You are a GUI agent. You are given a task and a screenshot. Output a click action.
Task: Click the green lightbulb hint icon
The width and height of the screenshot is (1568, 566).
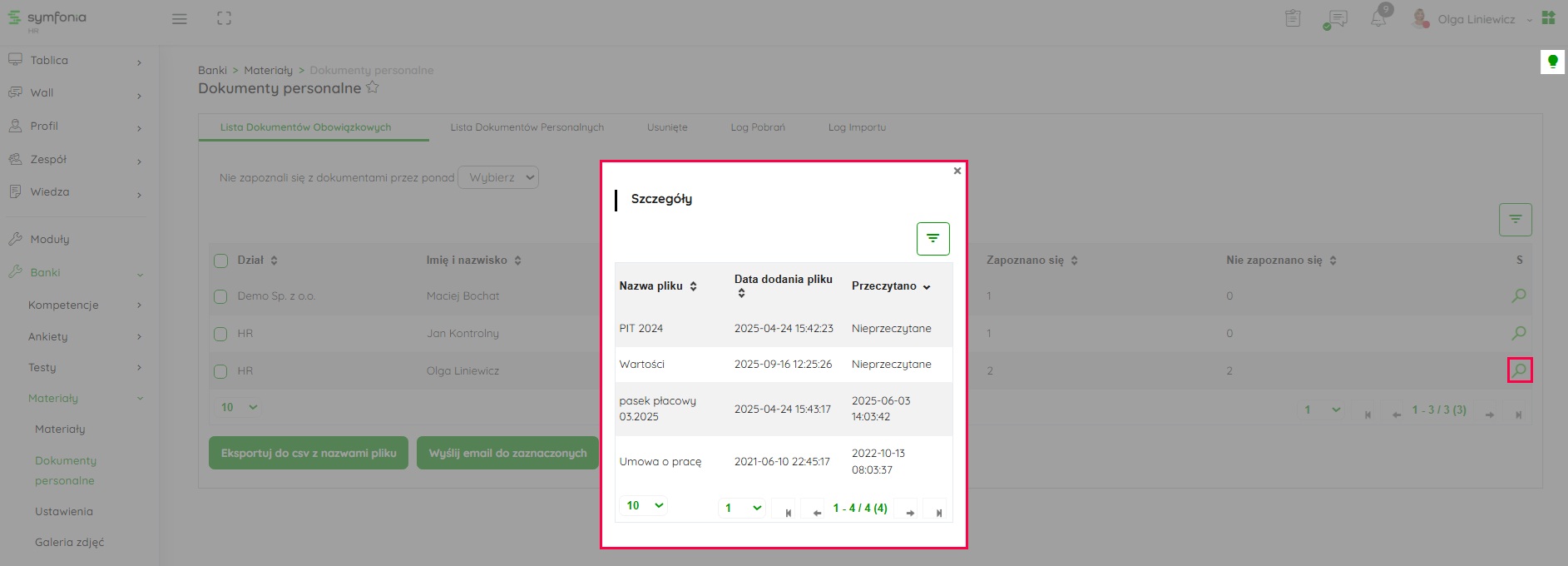click(1552, 62)
